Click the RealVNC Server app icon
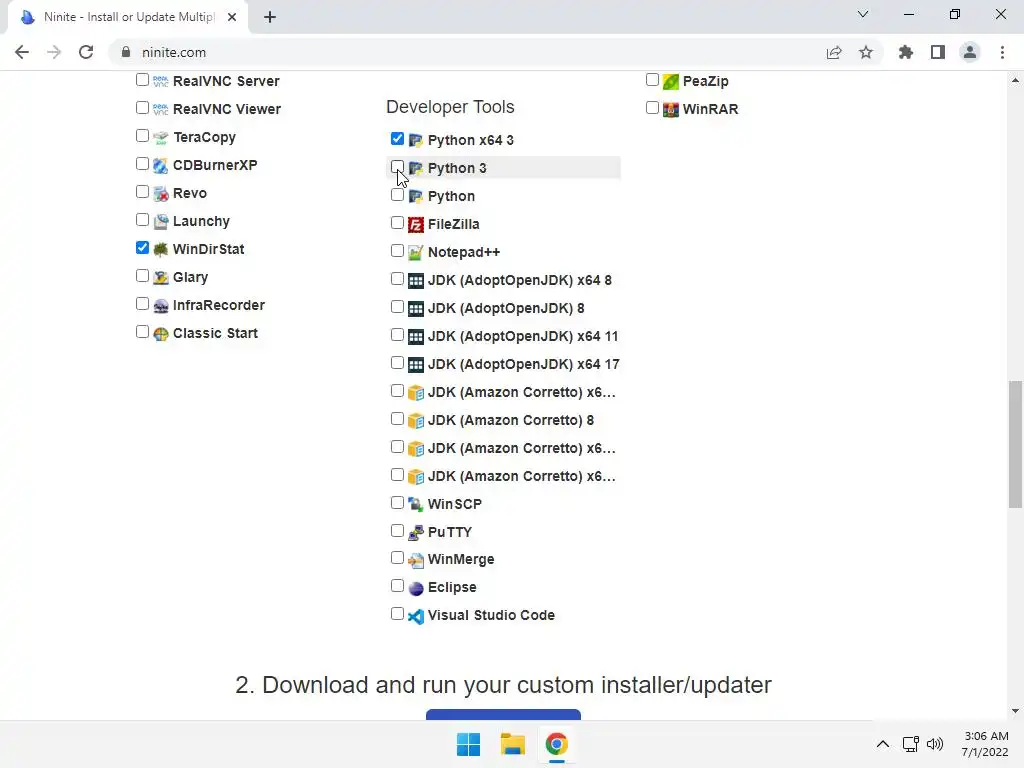The width and height of the screenshot is (1024, 768). pyautogui.click(x=161, y=81)
